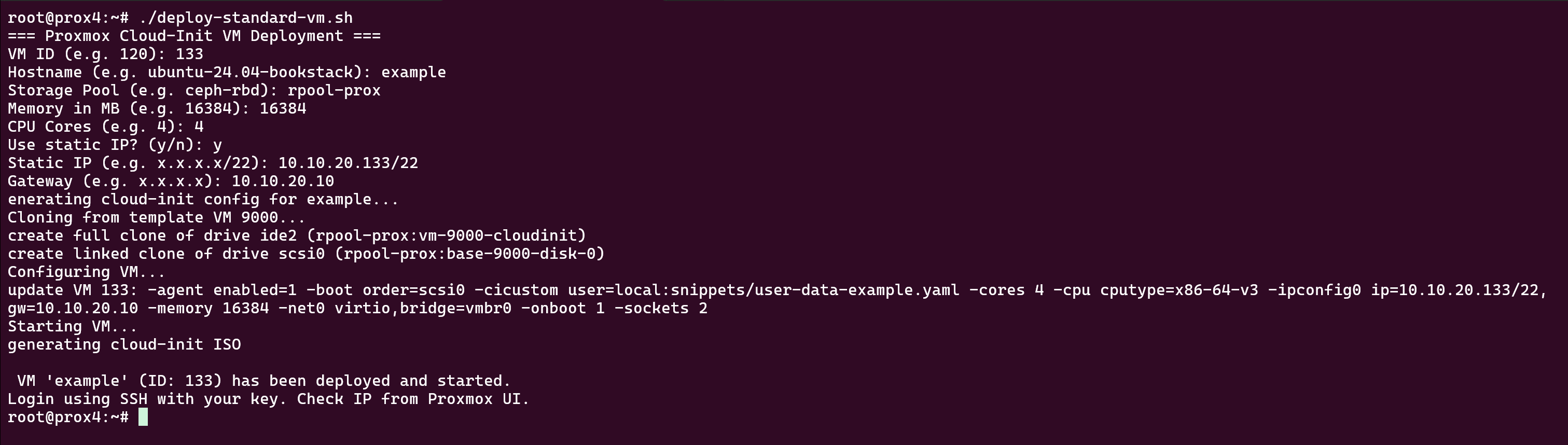Click the terminal cursor block at the prompt
Screen dimensions: 1568x445
[x=143, y=417]
